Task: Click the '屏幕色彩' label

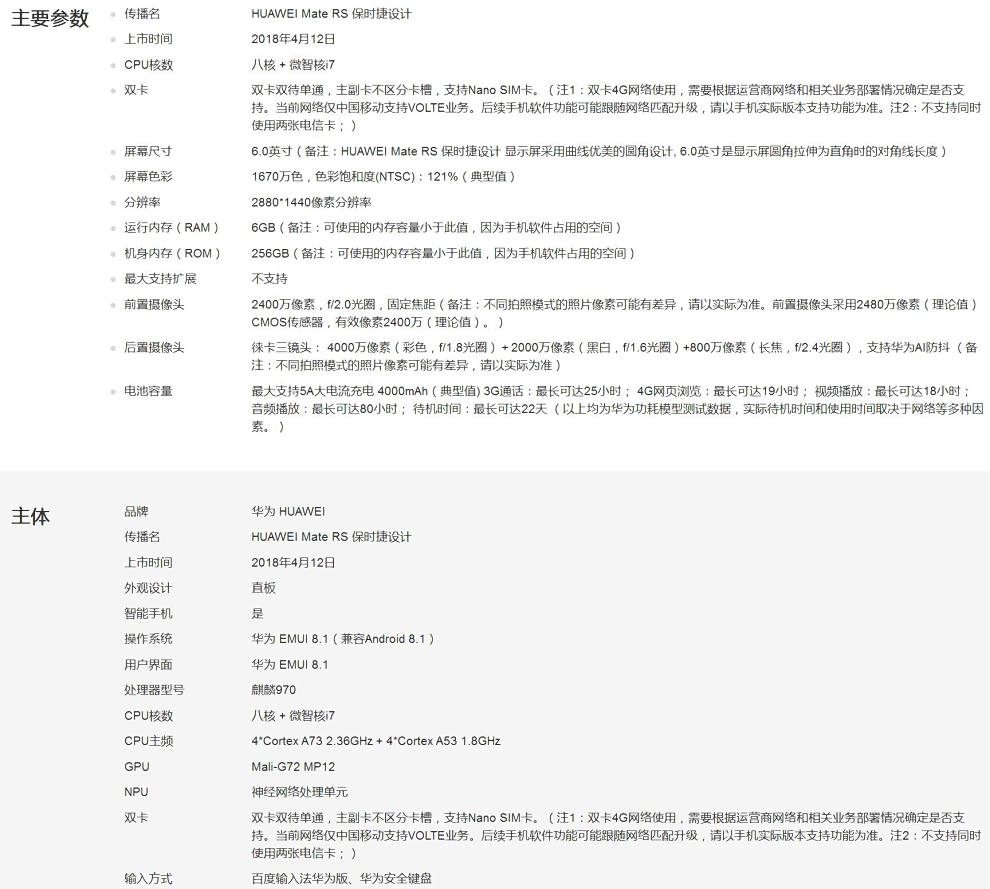Action: (148, 177)
